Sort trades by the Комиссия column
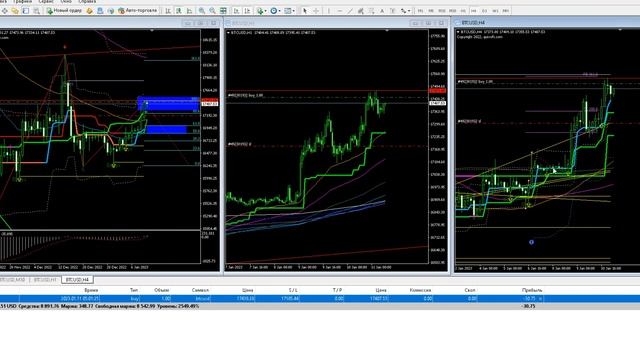 pyautogui.click(x=420, y=290)
